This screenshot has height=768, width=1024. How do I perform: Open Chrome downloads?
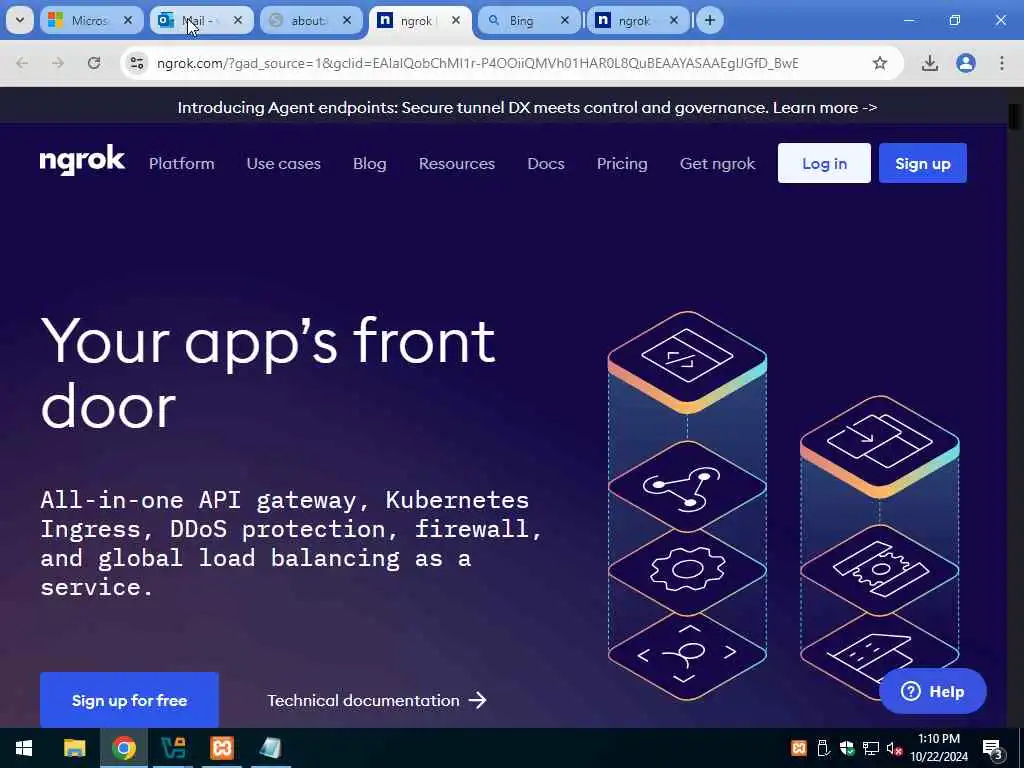point(930,63)
